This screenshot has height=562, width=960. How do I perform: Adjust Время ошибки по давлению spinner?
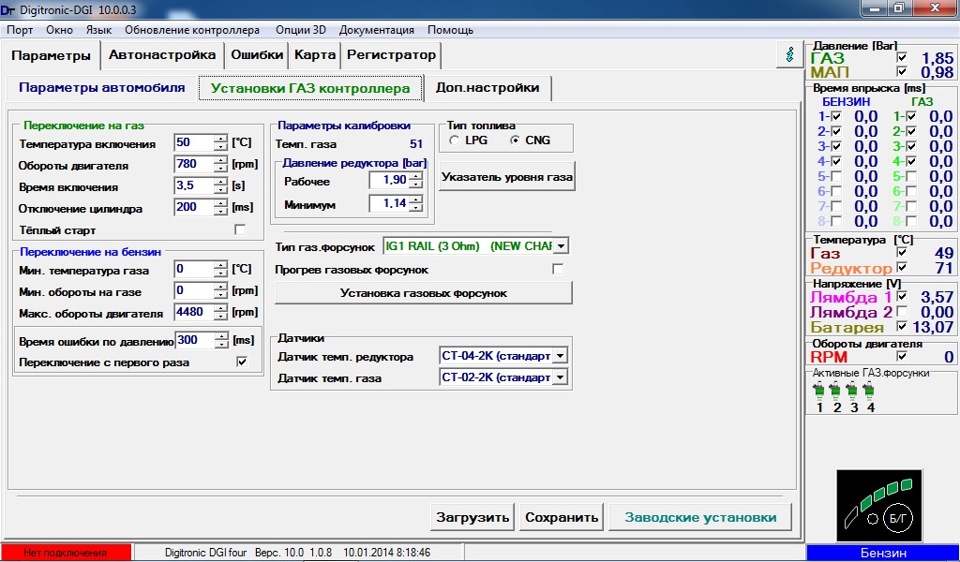click(x=222, y=340)
